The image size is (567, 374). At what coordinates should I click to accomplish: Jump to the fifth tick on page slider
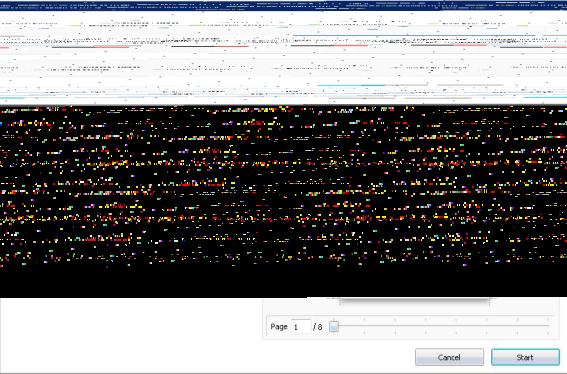[456, 326]
